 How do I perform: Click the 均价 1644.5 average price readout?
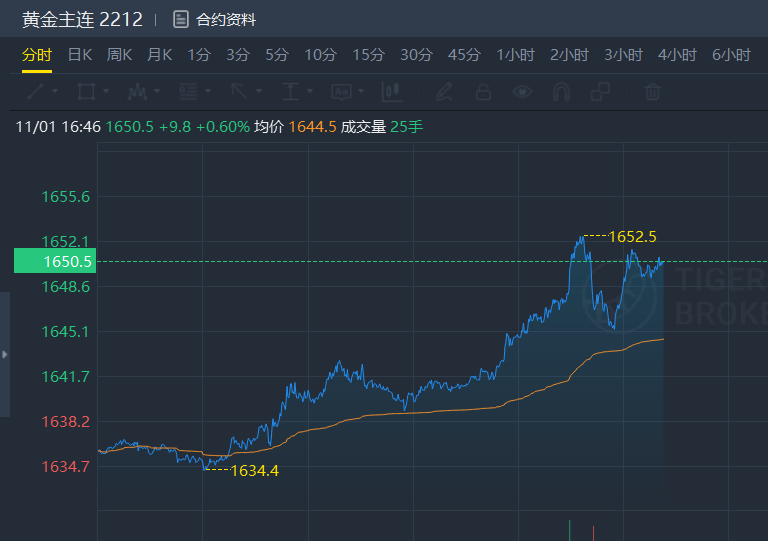[295, 127]
